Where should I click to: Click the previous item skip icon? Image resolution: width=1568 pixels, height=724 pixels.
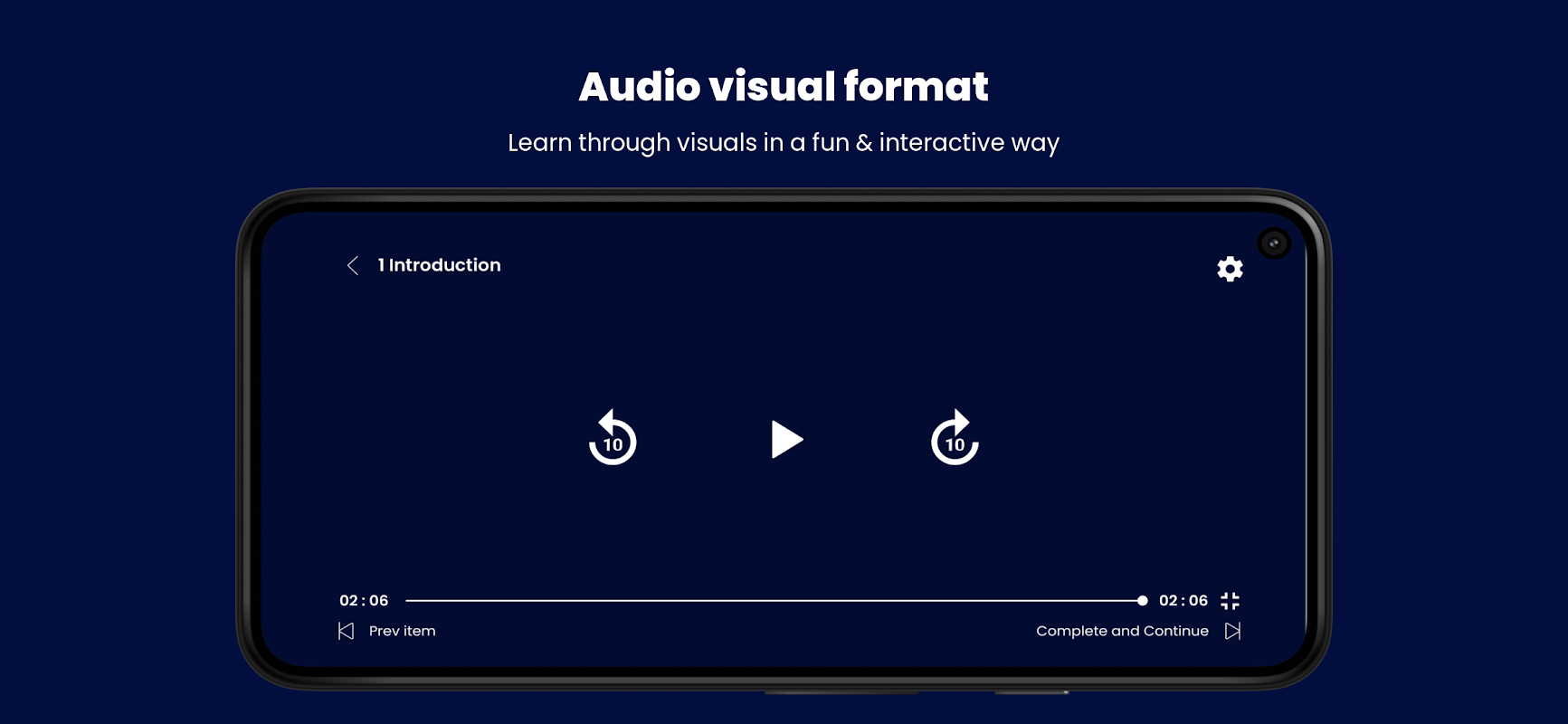[x=346, y=631]
